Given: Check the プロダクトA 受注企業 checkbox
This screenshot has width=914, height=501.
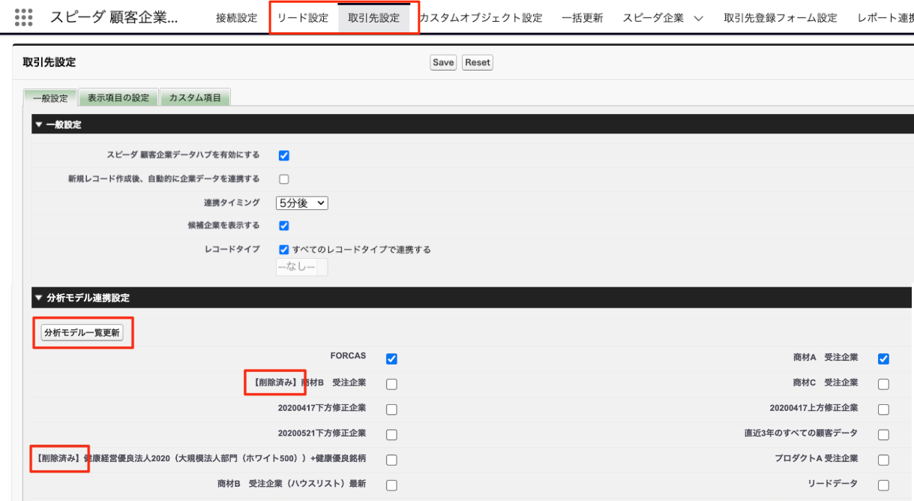Looking at the screenshot, I should point(884,460).
